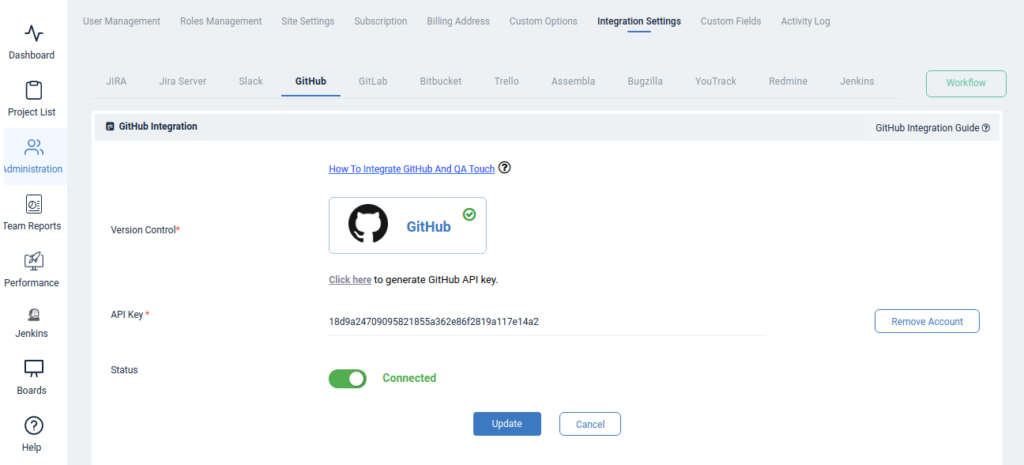1024x465 pixels.
Task: Open the Roles Management tab
Action: click(220, 21)
